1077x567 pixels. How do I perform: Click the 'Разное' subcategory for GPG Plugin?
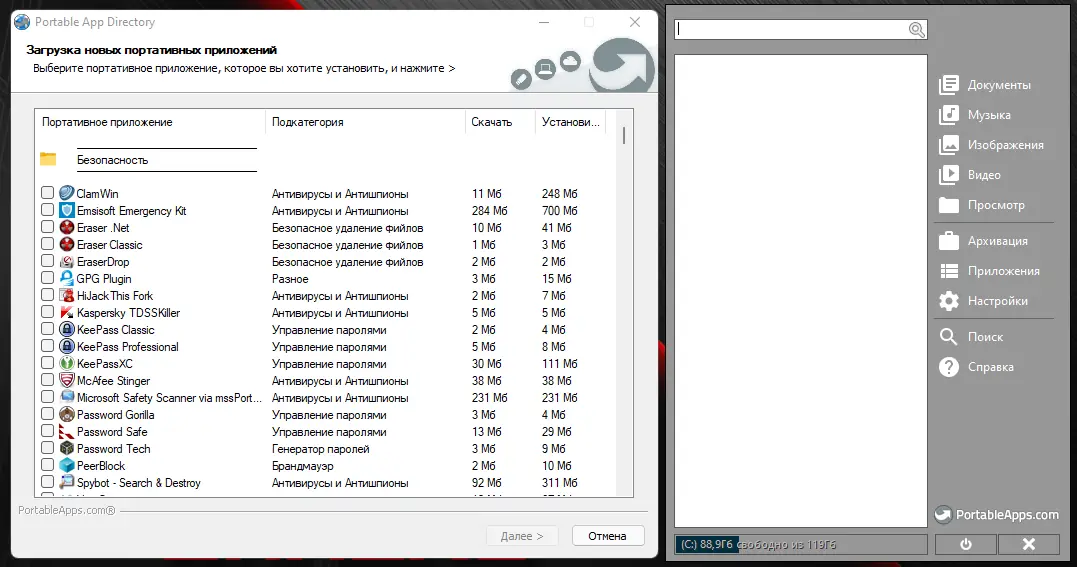290,279
